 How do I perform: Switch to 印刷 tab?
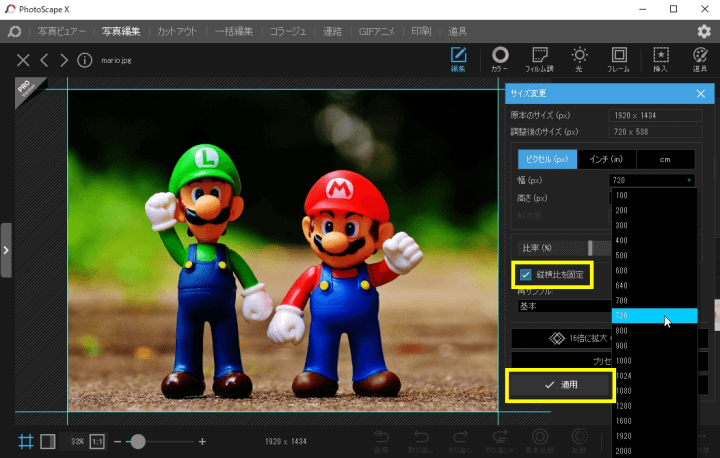pyautogui.click(x=421, y=31)
